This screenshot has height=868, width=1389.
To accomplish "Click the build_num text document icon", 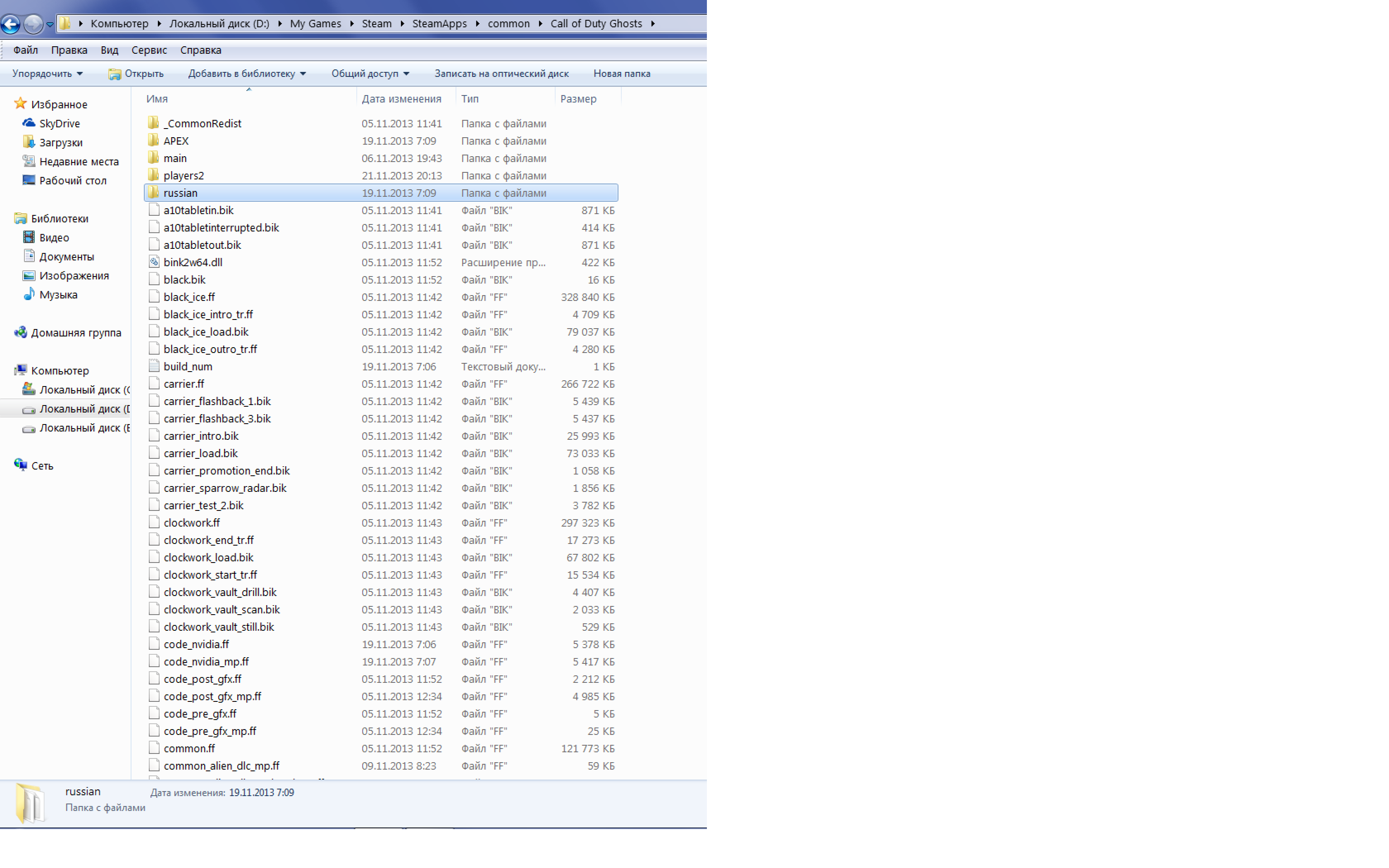I will coord(154,366).
